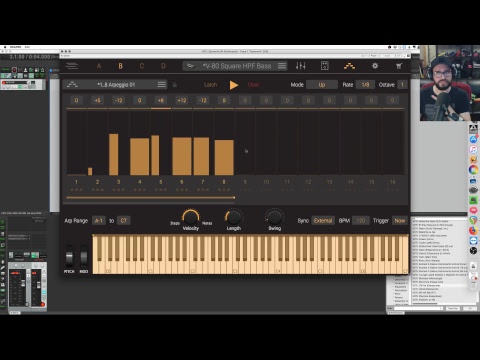
Task: Click step 5 transpose value +8
Action: pyautogui.click(x=161, y=100)
